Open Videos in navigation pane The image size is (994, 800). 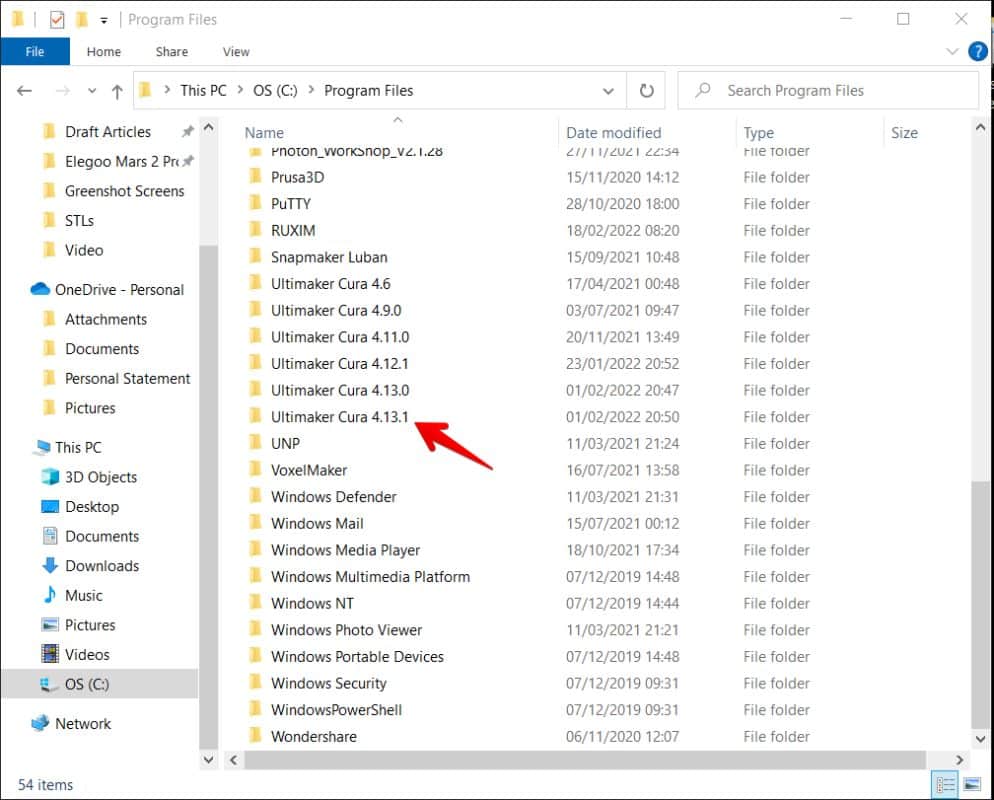87,654
